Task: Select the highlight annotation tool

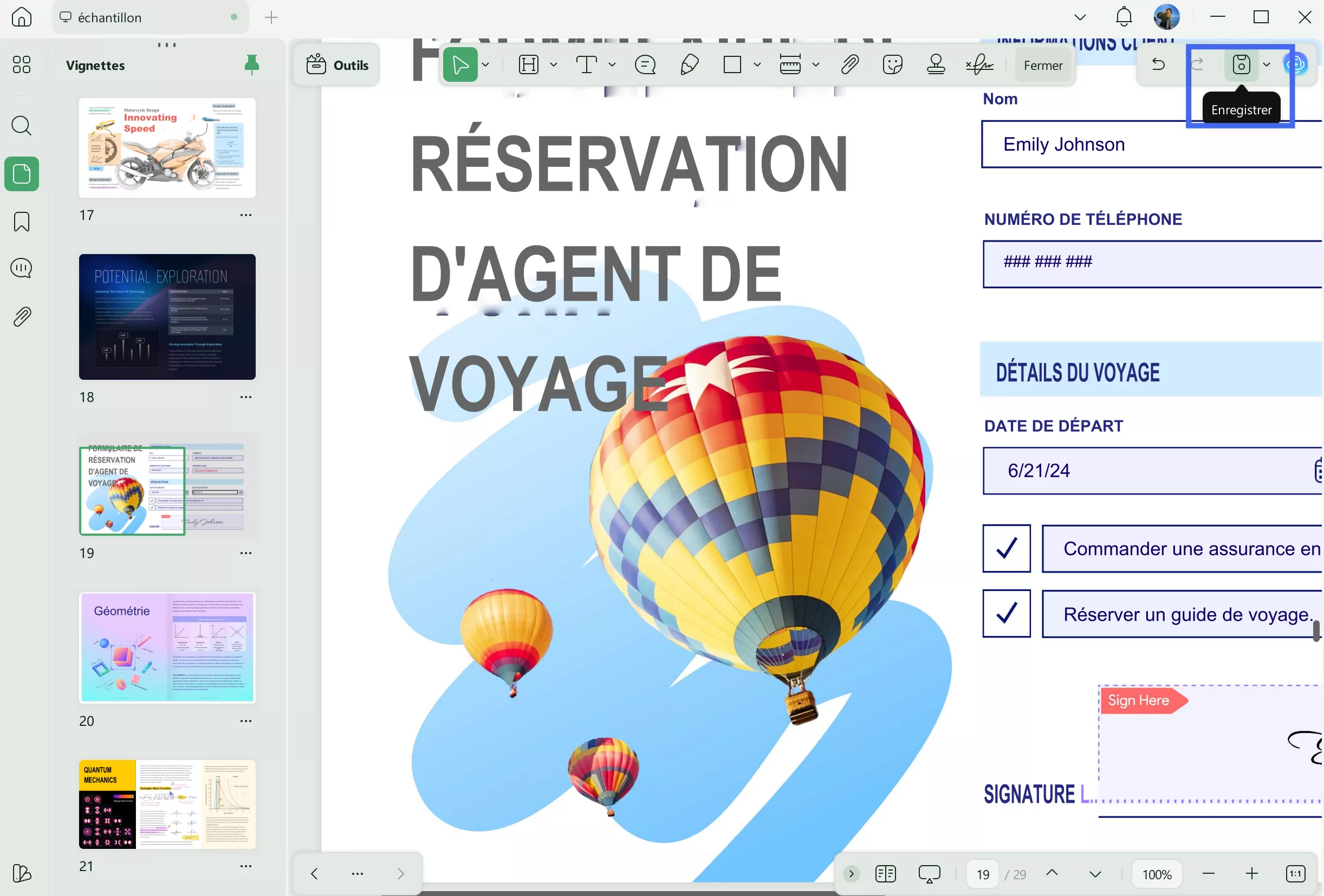Action: click(x=529, y=64)
